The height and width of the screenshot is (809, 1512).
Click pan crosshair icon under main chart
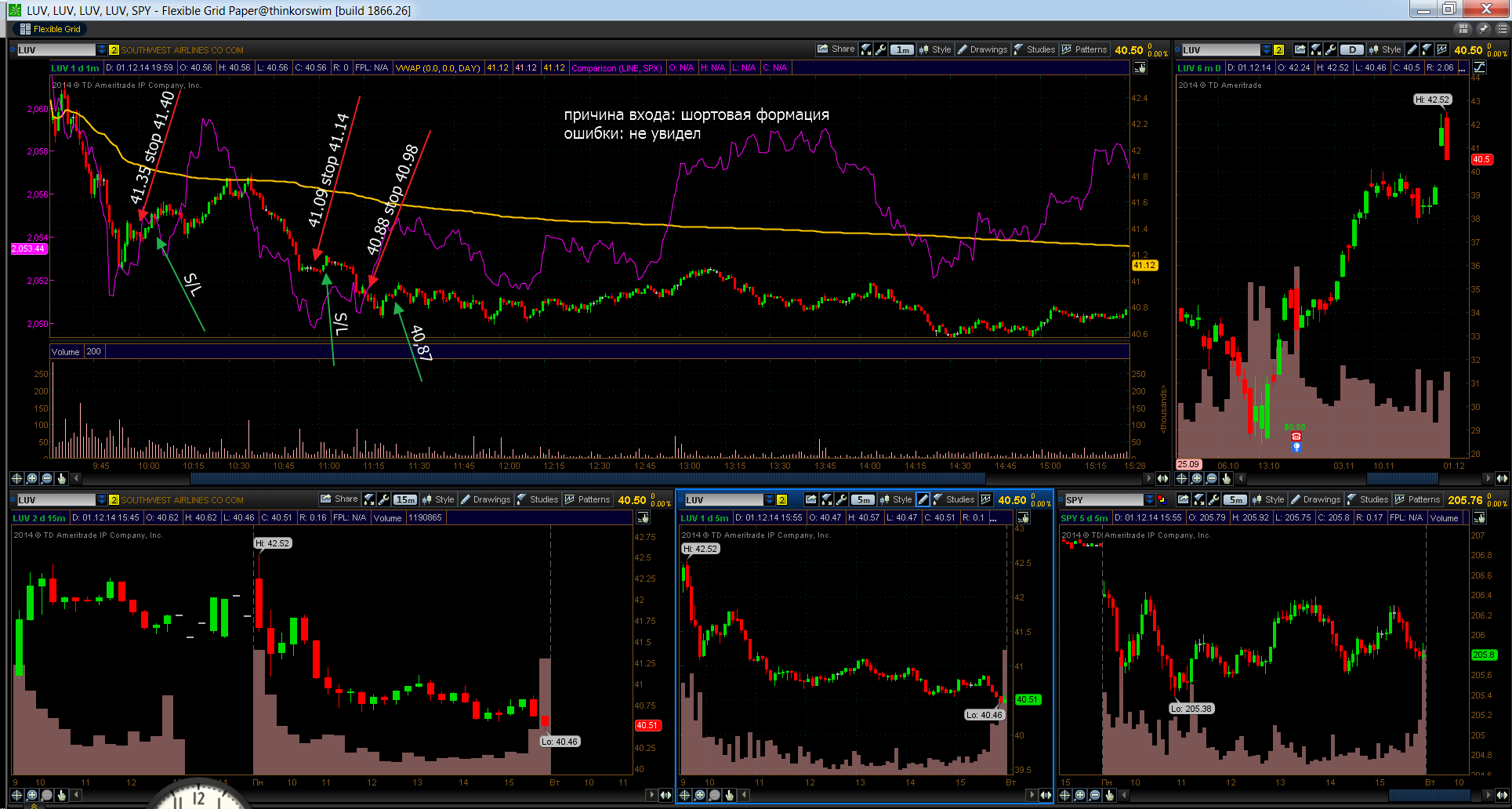(16, 478)
